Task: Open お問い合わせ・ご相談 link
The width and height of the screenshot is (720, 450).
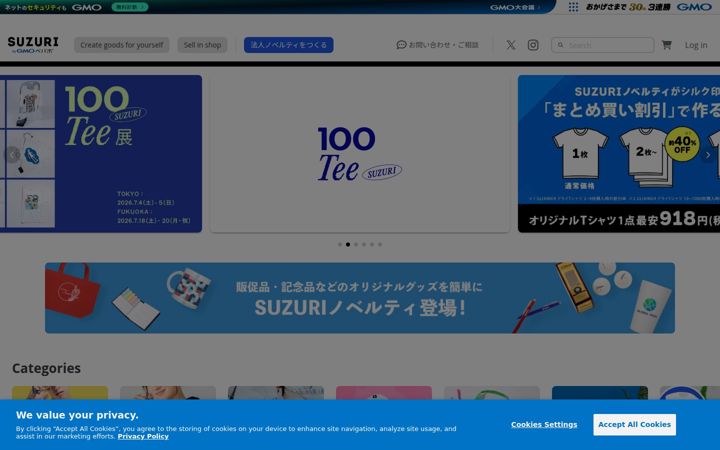Action: [x=437, y=45]
